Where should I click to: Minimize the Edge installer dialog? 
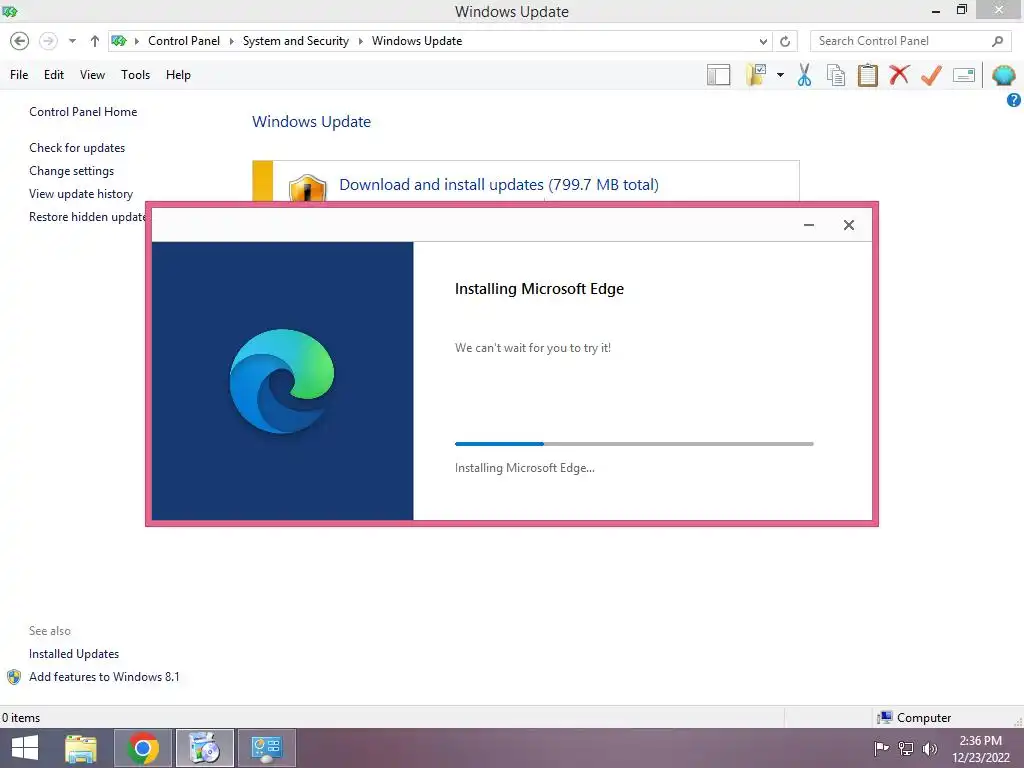tap(808, 225)
